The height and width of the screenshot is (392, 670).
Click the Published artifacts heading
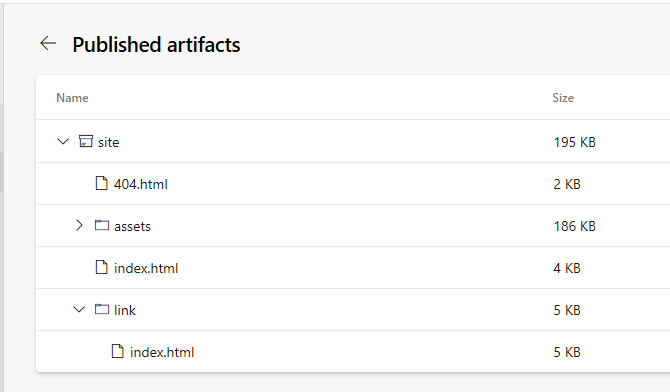[156, 45]
